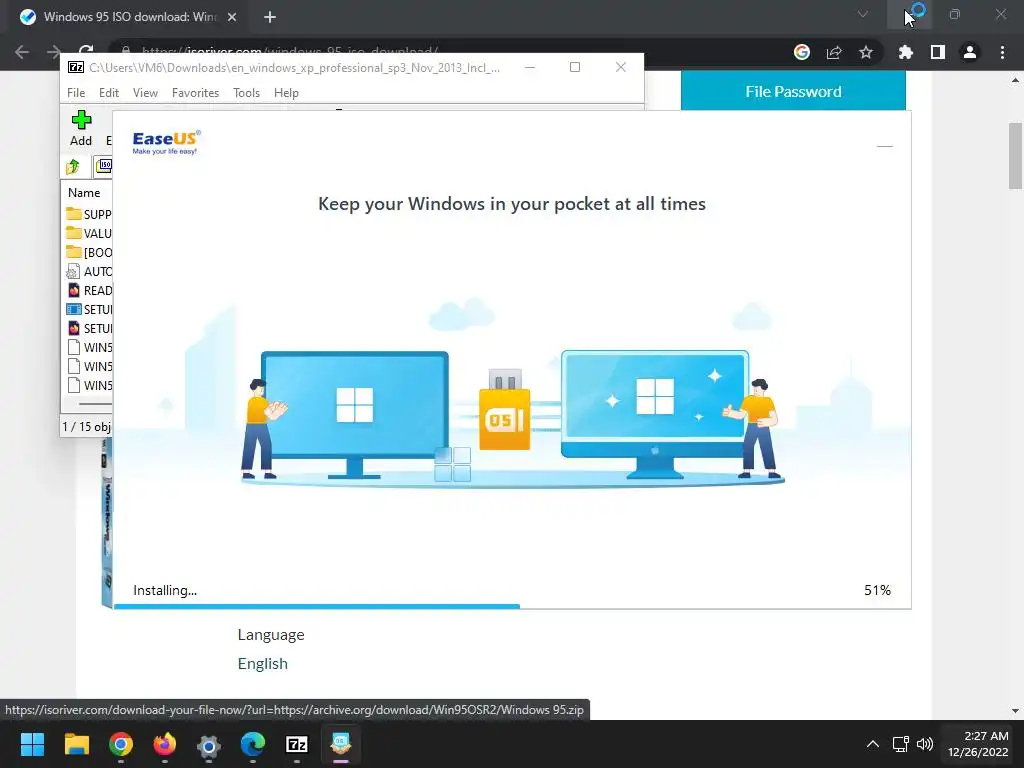Click the Google icon in address bar

coord(801,52)
